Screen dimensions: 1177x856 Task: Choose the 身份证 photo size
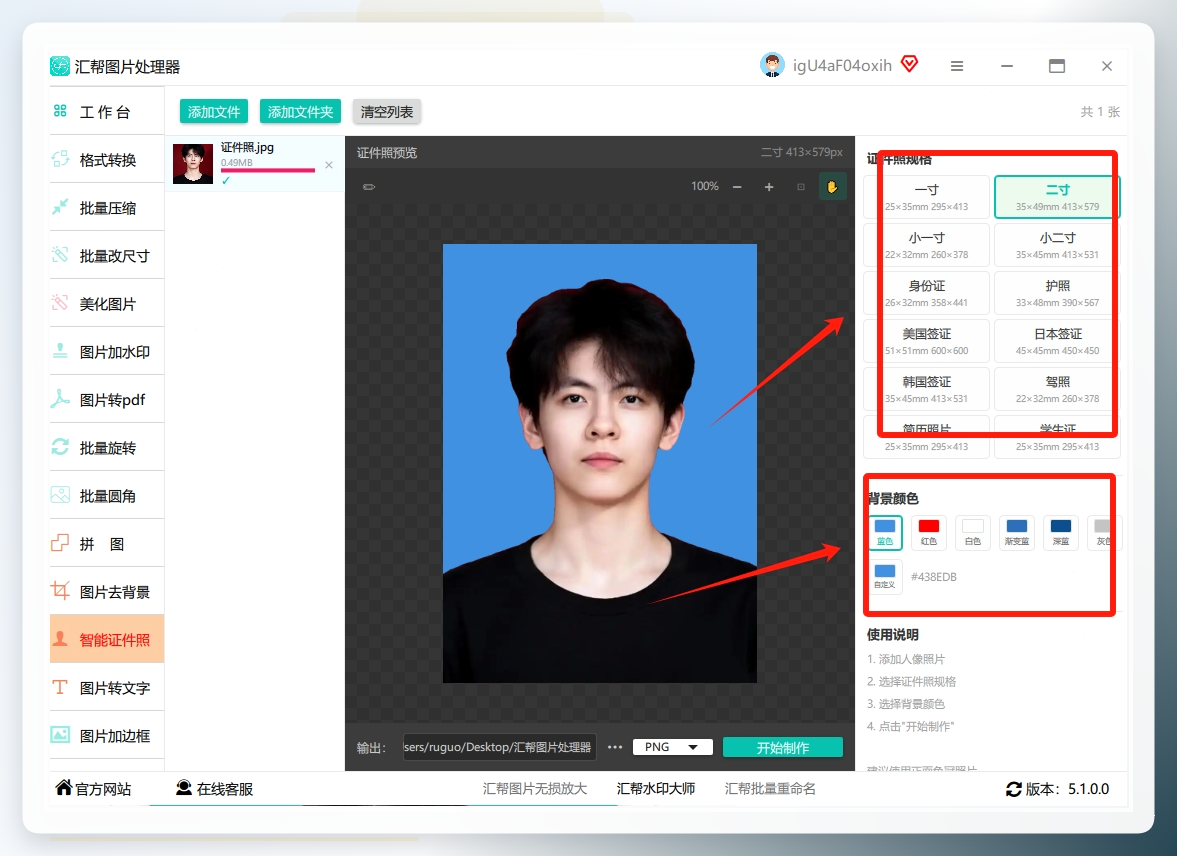click(926, 293)
